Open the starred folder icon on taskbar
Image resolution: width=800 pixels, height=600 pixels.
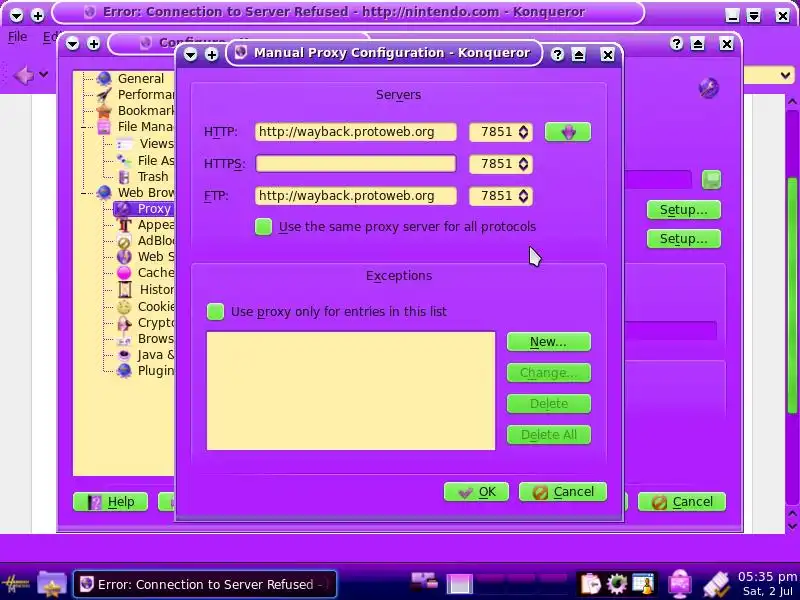(x=52, y=583)
